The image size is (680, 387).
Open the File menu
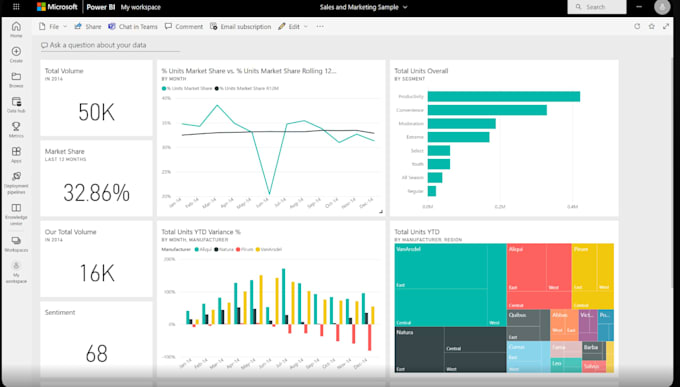pos(53,26)
